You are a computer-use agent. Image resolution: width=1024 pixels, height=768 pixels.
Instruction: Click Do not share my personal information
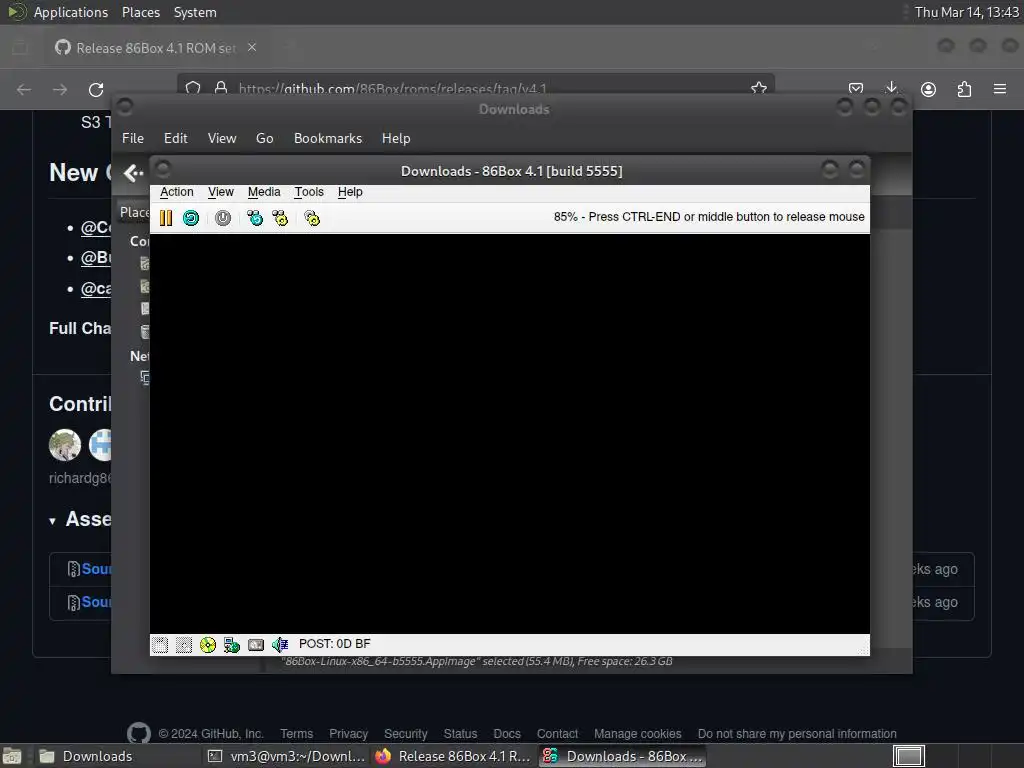[x=797, y=734]
